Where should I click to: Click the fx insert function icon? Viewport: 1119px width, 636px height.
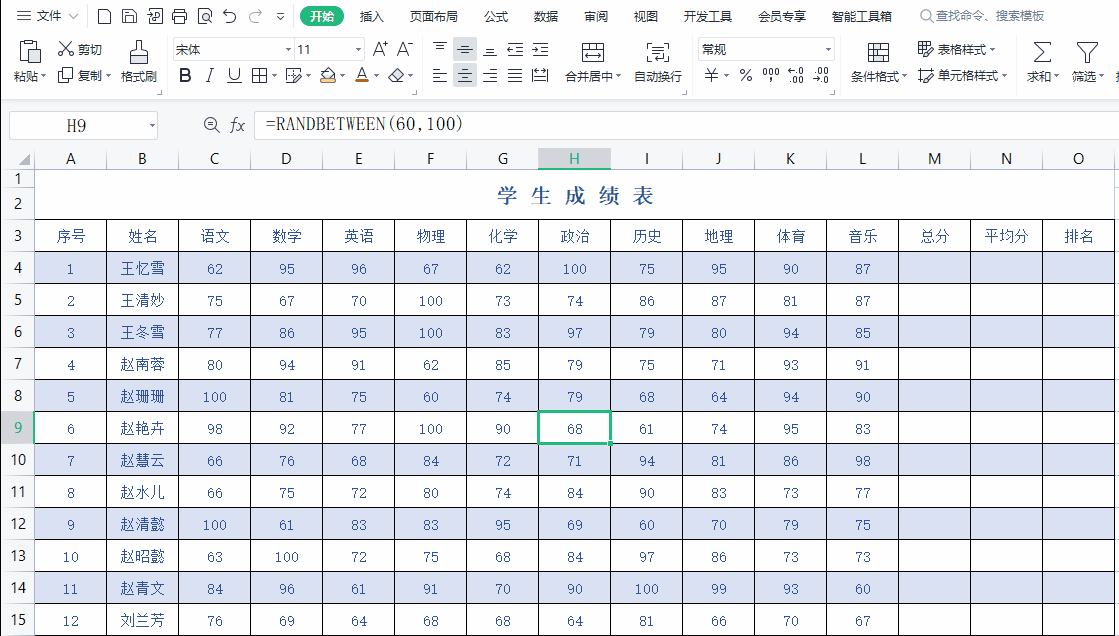tap(238, 126)
